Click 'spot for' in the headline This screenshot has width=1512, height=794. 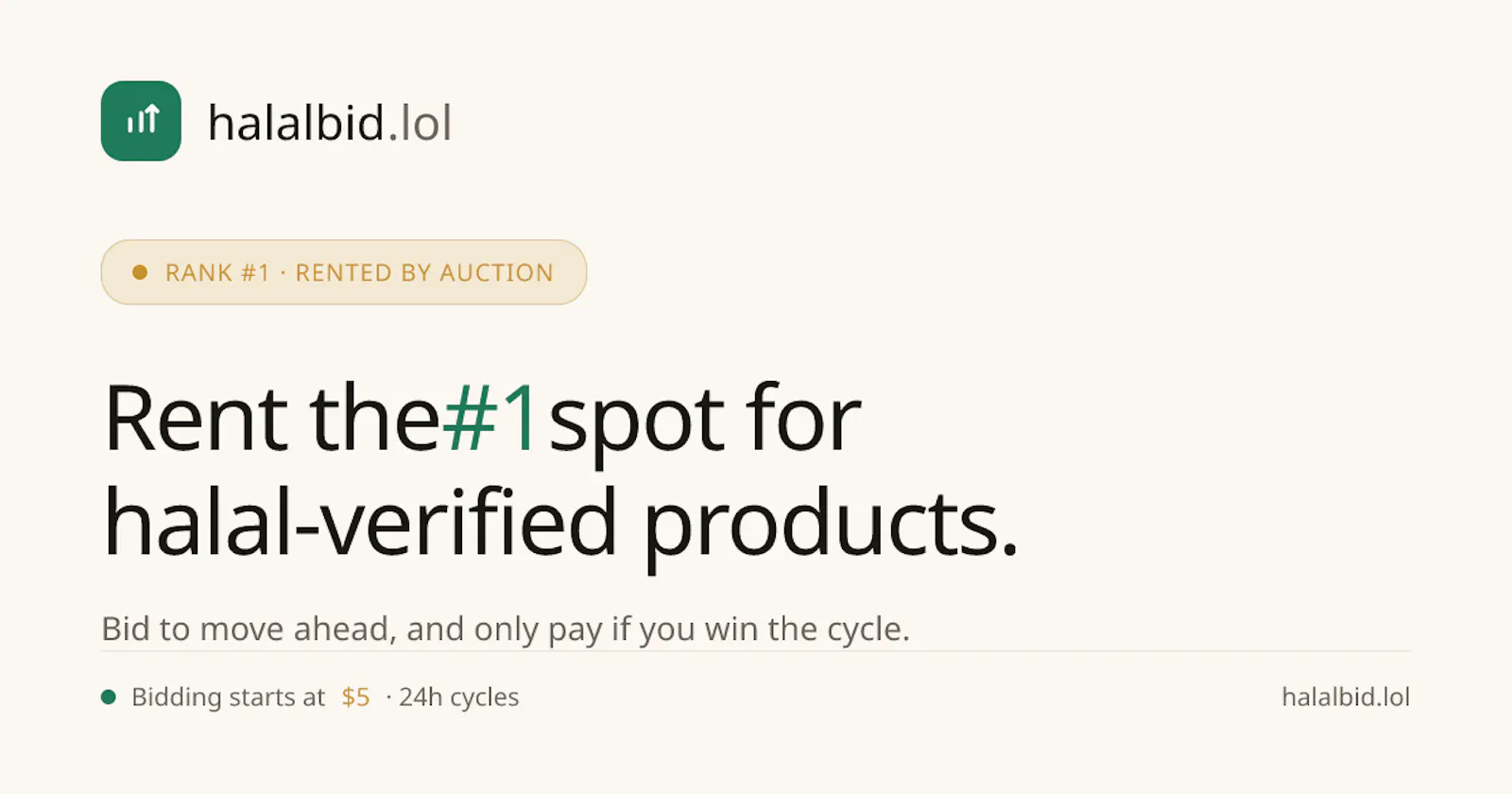(x=705, y=423)
